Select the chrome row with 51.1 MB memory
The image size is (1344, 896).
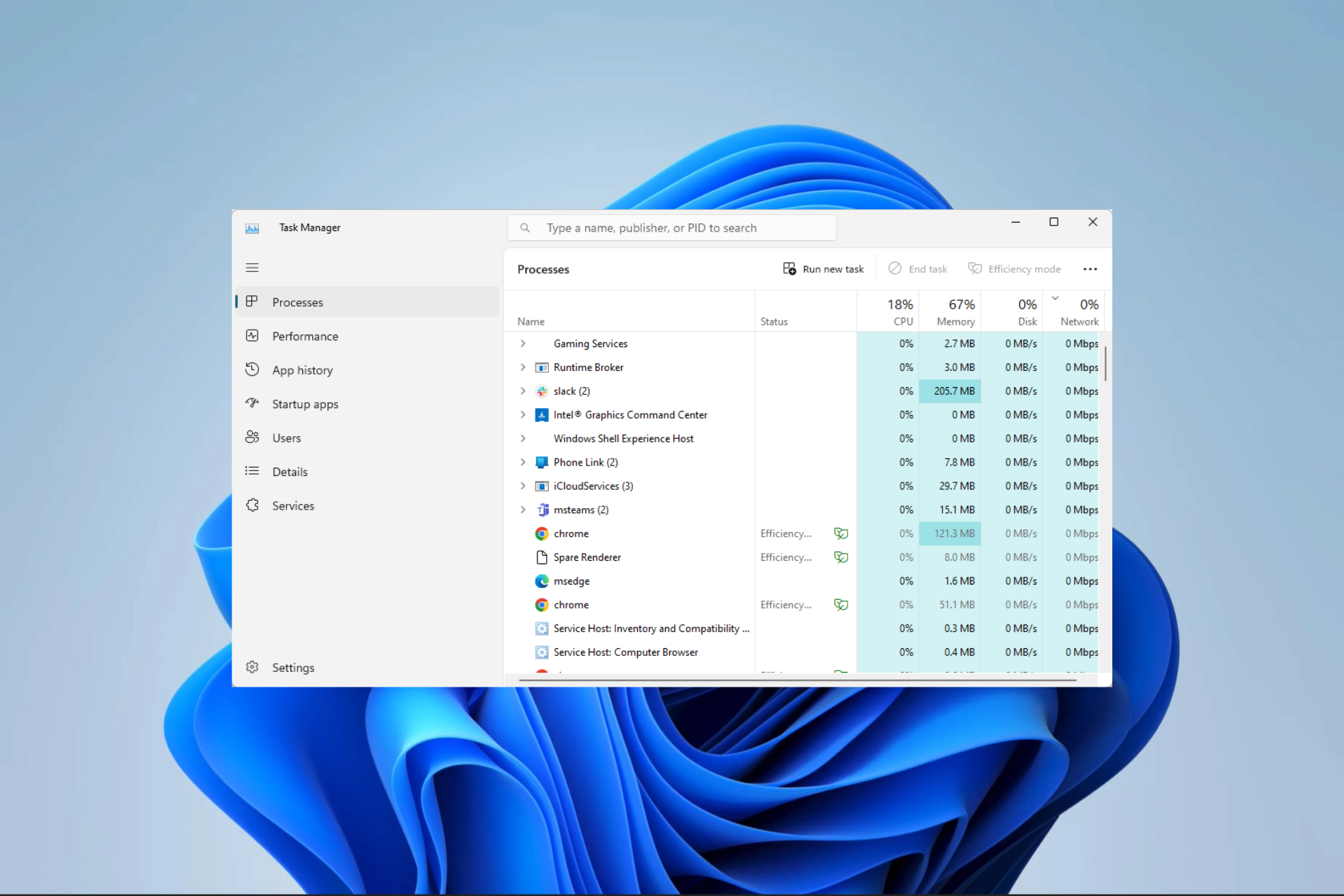(805, 605)
